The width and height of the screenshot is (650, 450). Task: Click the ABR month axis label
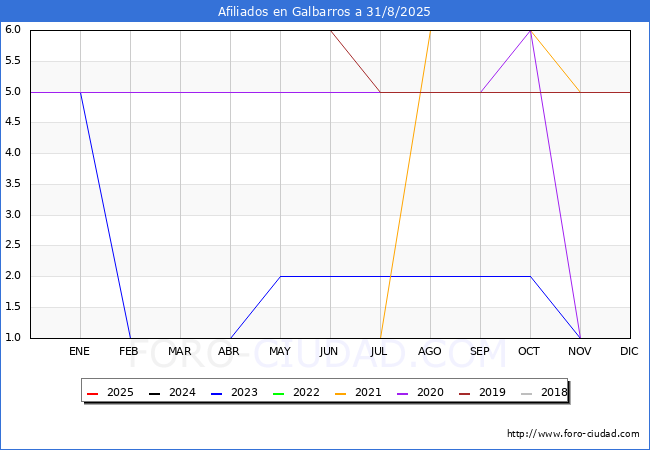[x=229, y=351]
